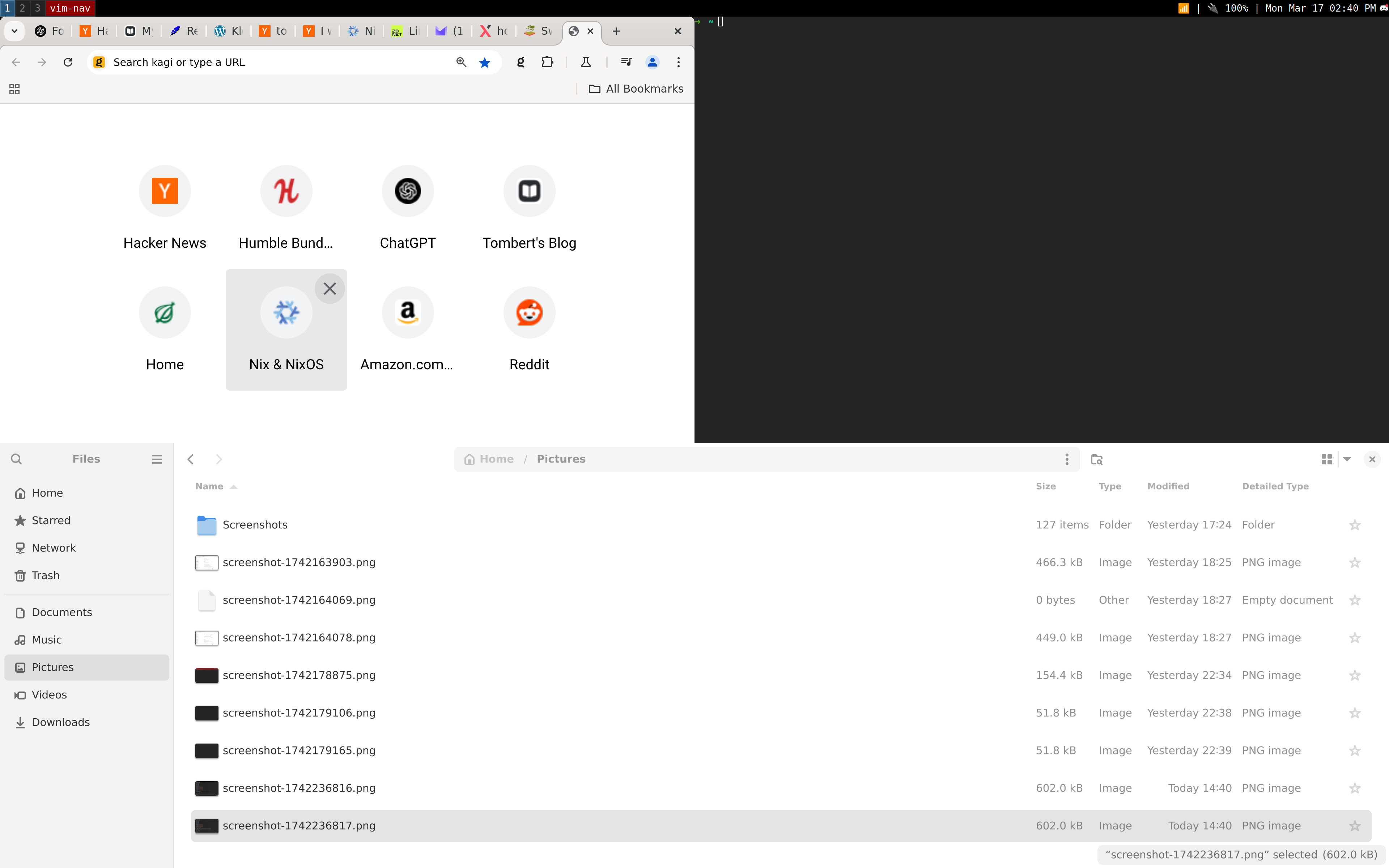Open the browser apps grid icon
1389x868 pixels.
pos(14,88)
